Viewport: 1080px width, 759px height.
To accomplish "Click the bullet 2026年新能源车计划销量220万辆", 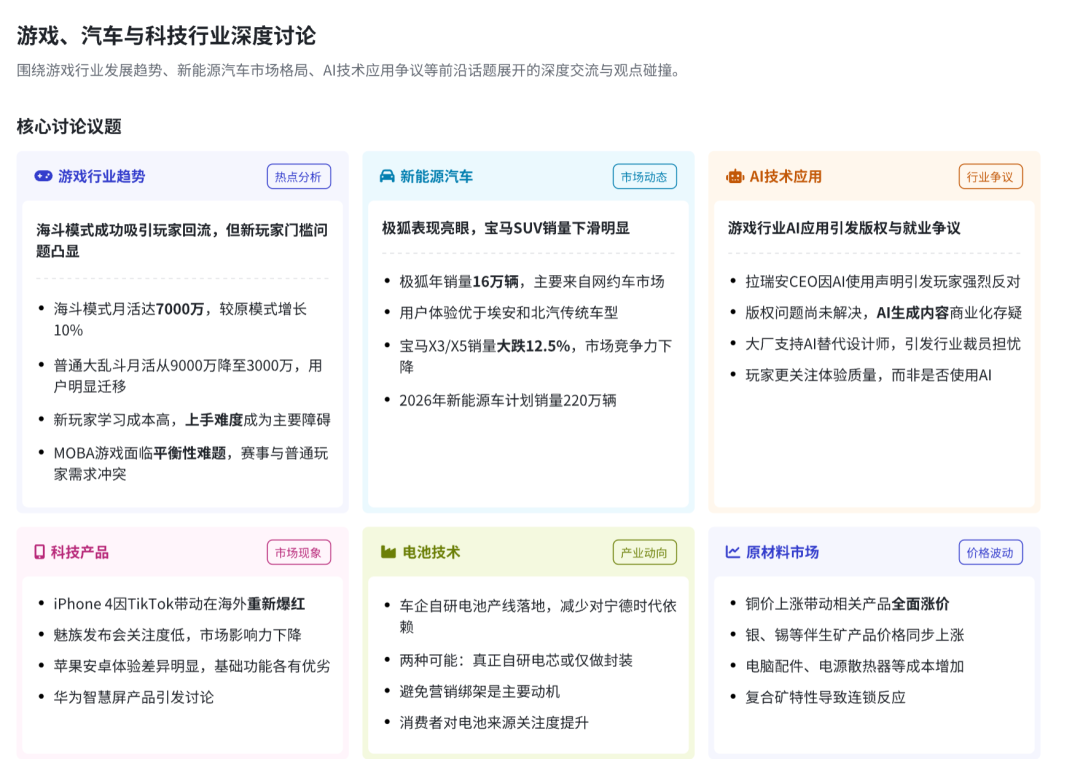I will [x=508, y=400].
